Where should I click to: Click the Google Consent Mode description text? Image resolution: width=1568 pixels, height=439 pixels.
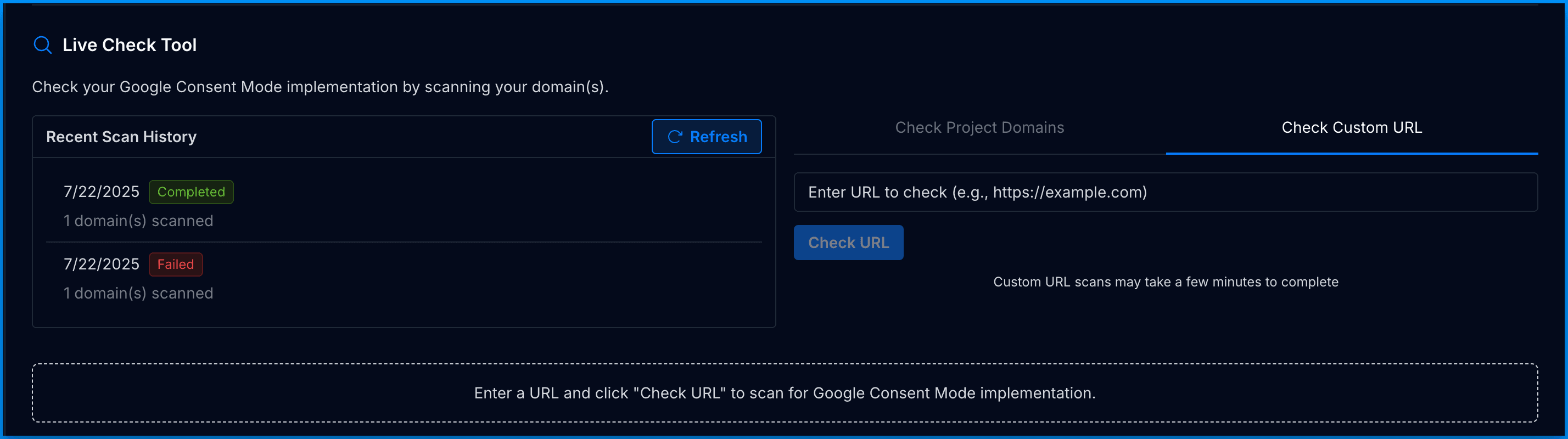pyautogui.click(x=320, y=87)
